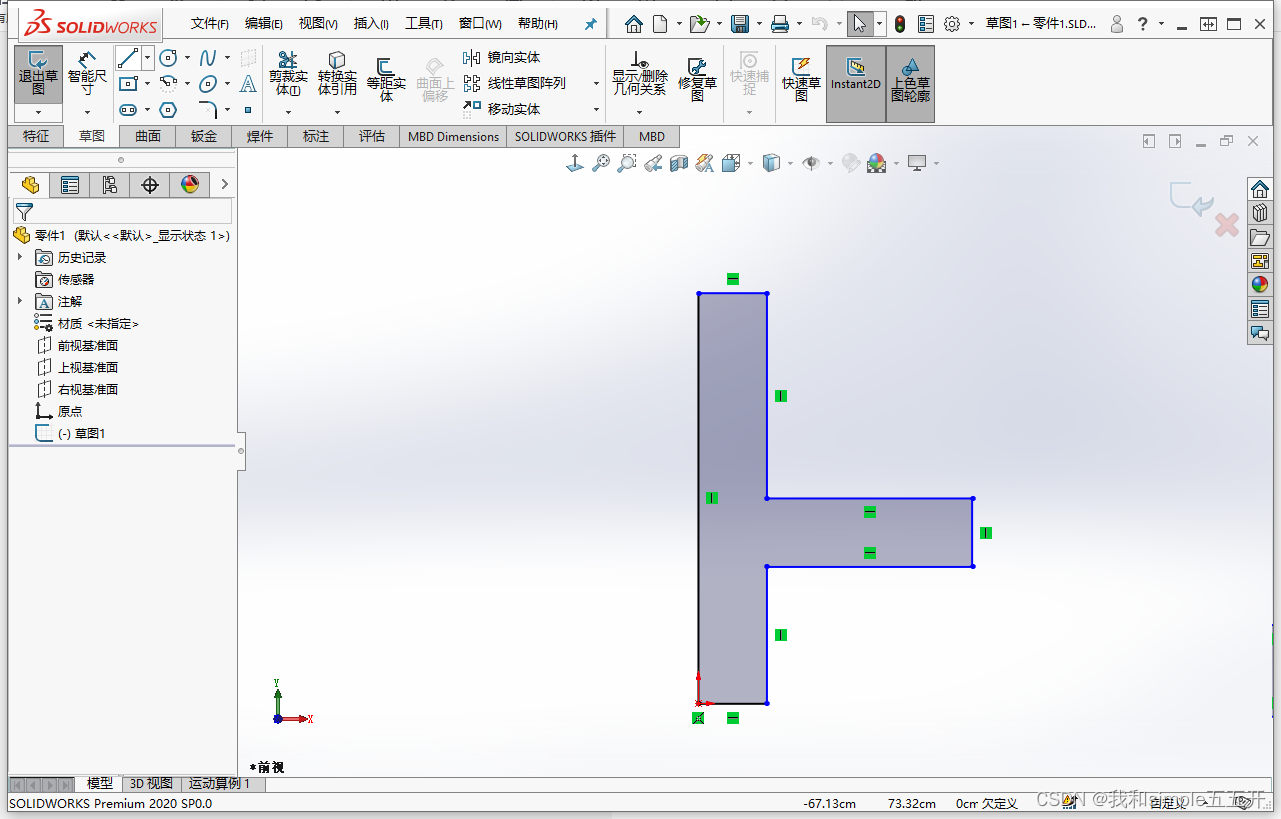1281x819 pixels.
Task: Open Convert Entities dropdown arrow
Action: 337,112
